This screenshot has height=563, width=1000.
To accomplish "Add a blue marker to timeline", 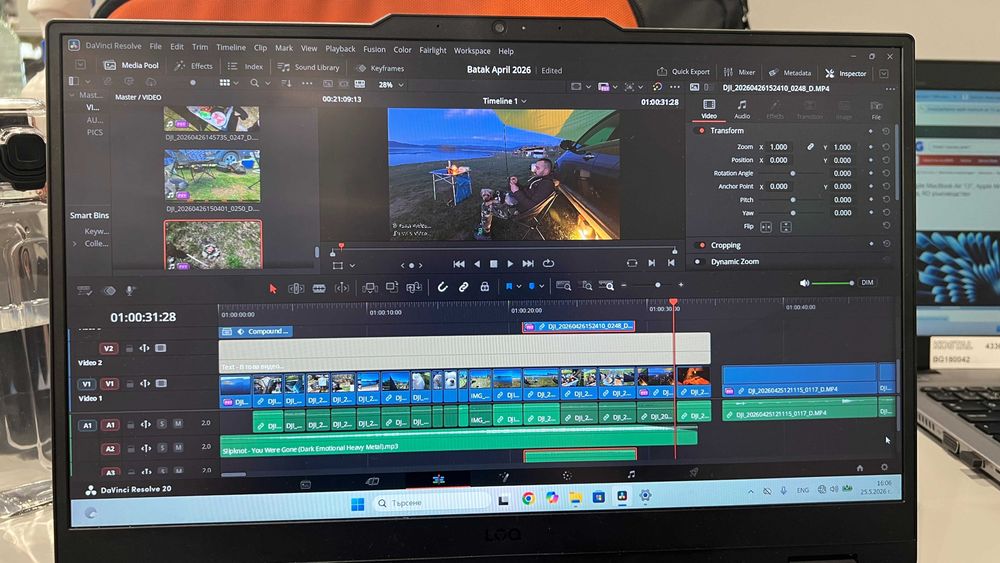I will (531, 286).
